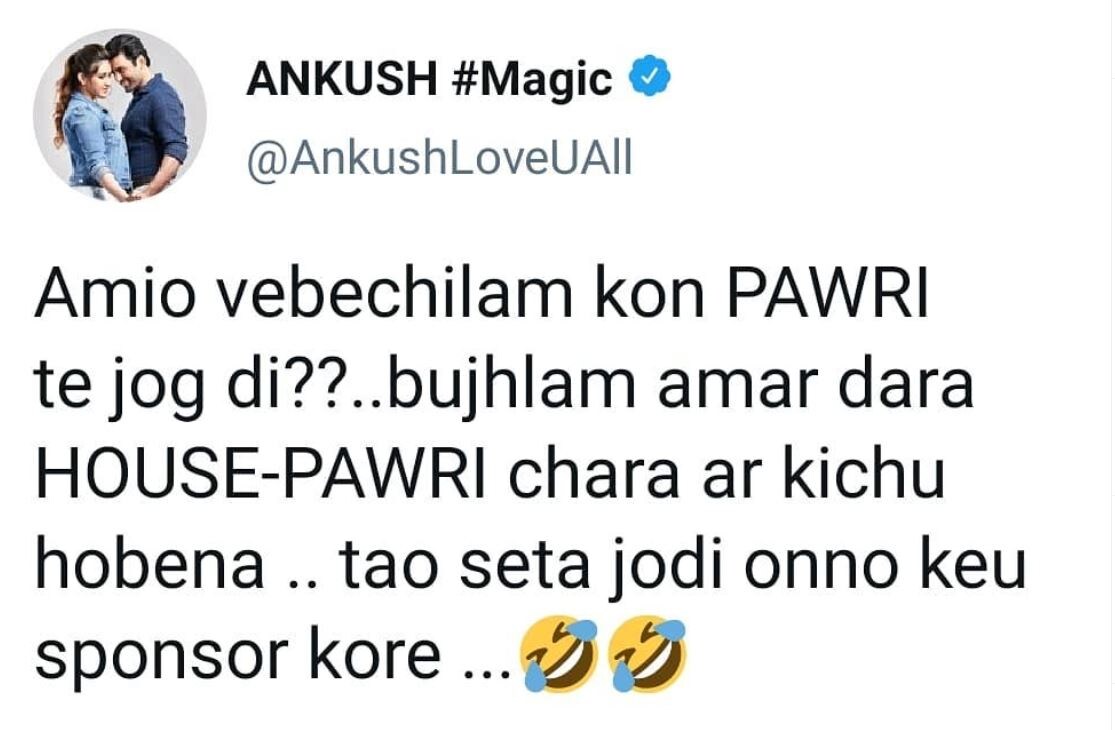Click the ANKUSH display name
The image size is (1115, 730).
tap(341, 78)
